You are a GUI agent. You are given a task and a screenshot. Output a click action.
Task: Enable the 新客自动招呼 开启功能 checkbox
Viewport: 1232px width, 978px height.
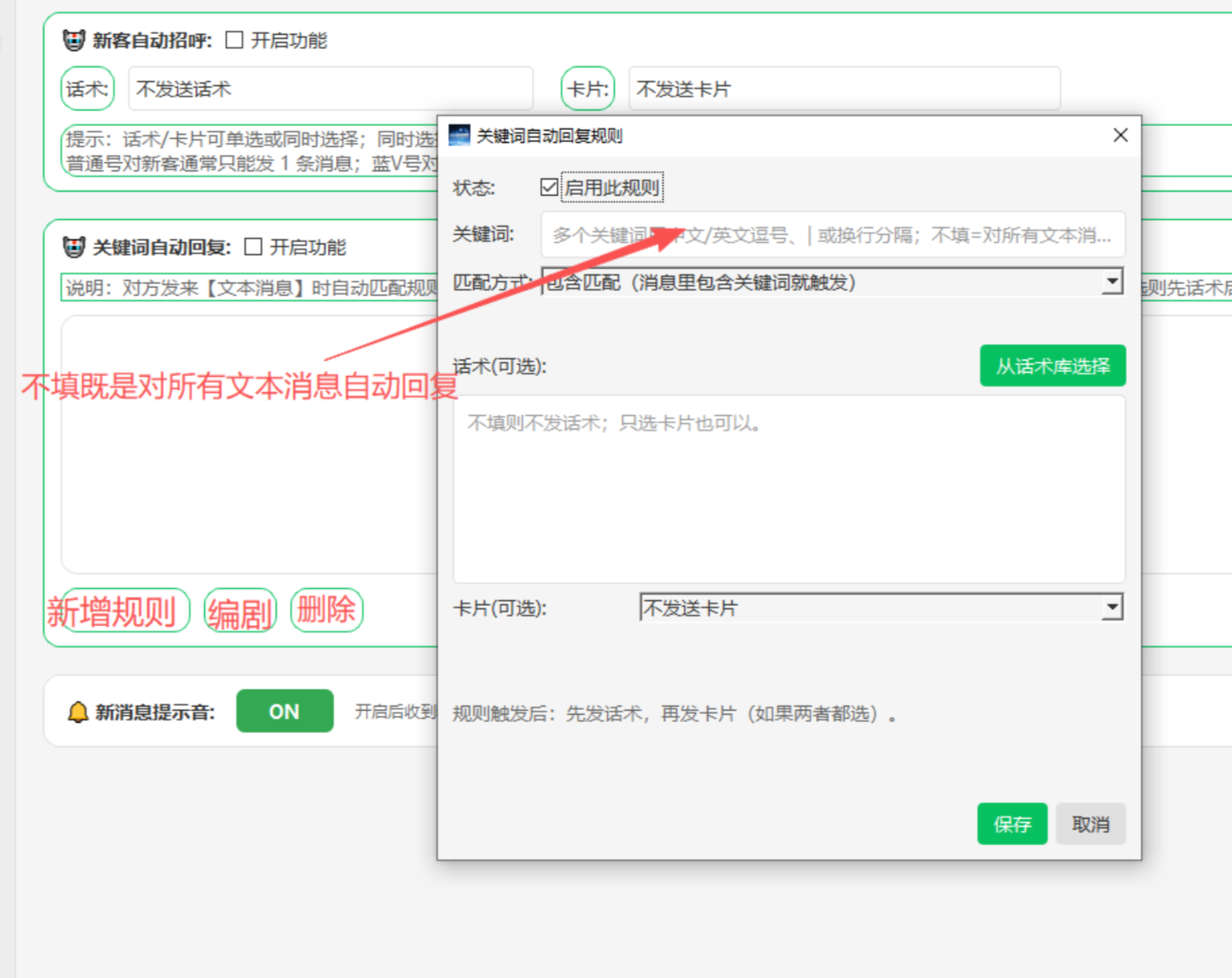pyautogui.click(x=234, y=40)
